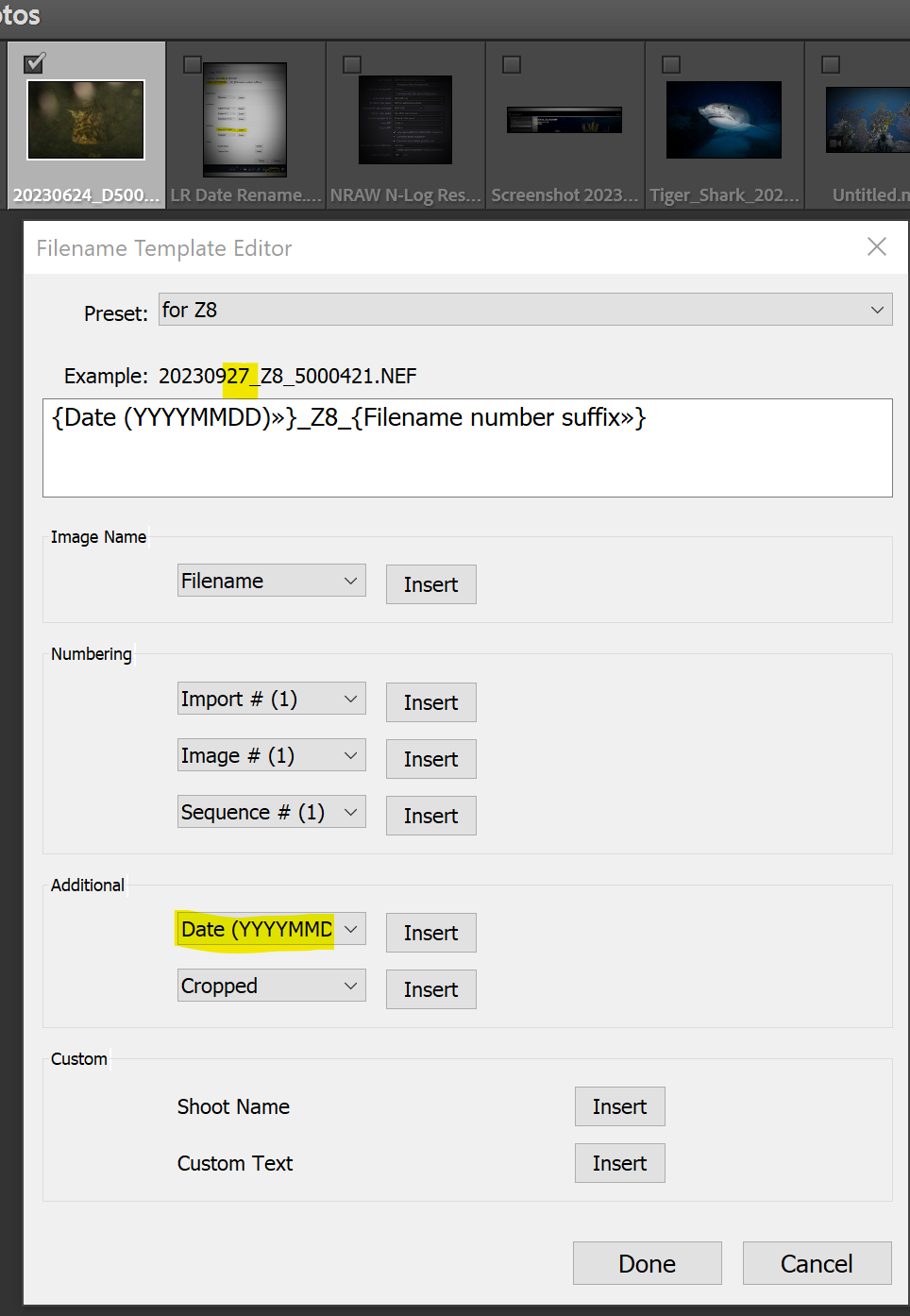This screenshot has width=910, height=1316.
Task: Select the Tiger_Shark_202 thumbnail
Action: tap(723, 120)
